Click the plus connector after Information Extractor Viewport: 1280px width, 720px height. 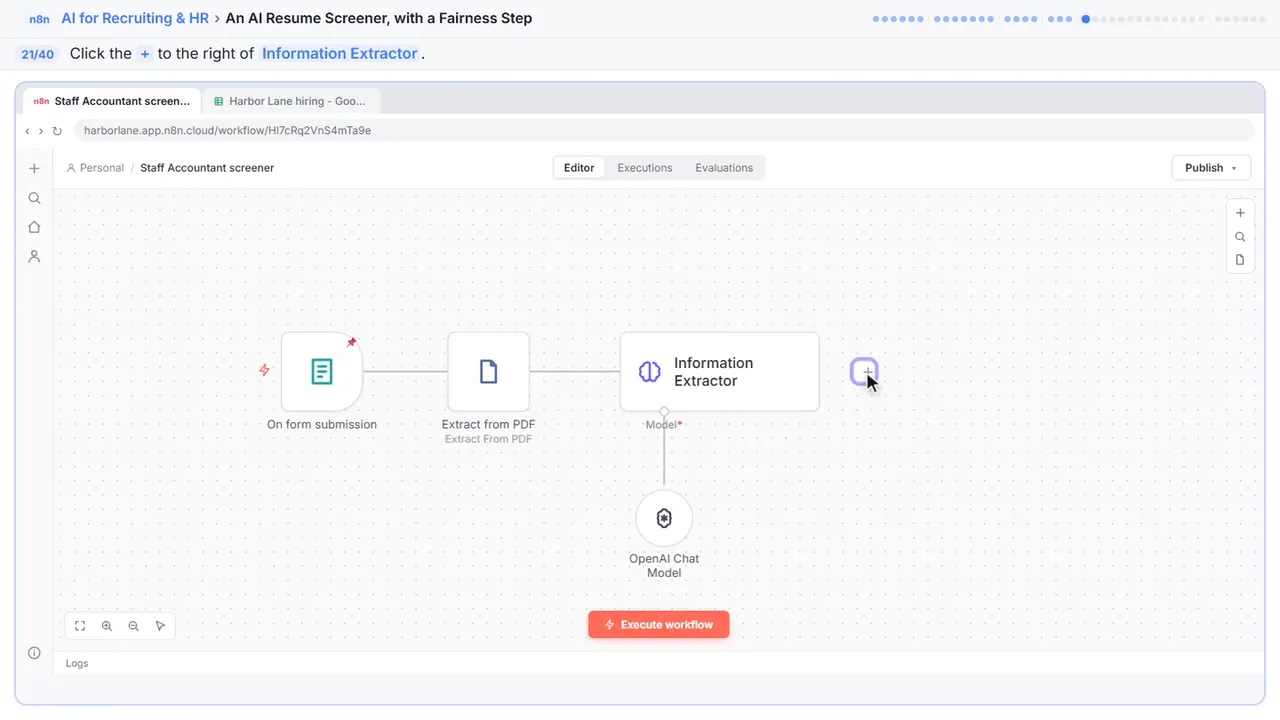[x=864, y=372]
